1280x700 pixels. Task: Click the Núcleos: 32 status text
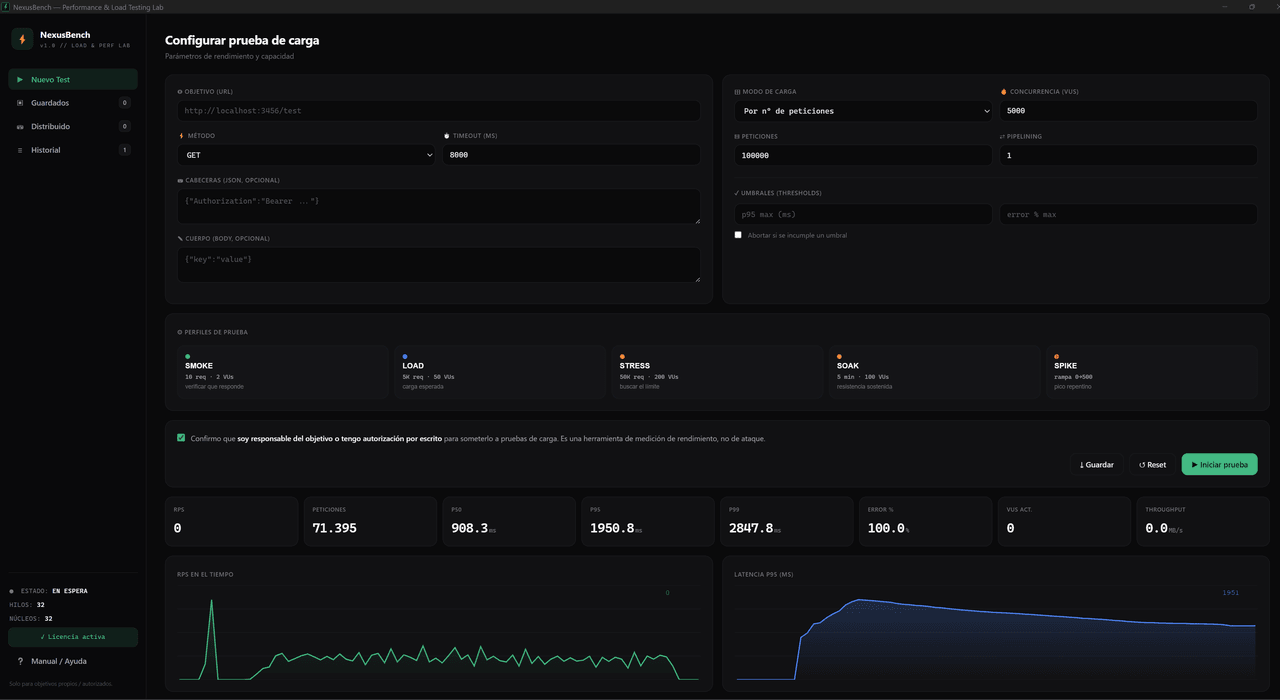(30, 619)
